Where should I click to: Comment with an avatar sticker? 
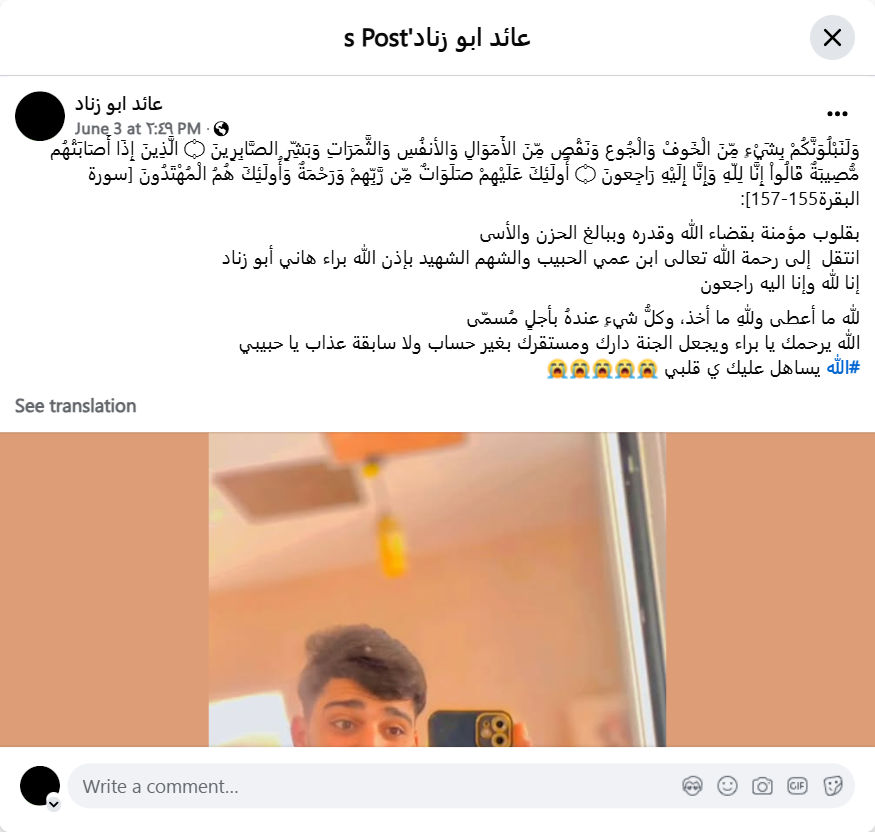[x=692, y=786]
